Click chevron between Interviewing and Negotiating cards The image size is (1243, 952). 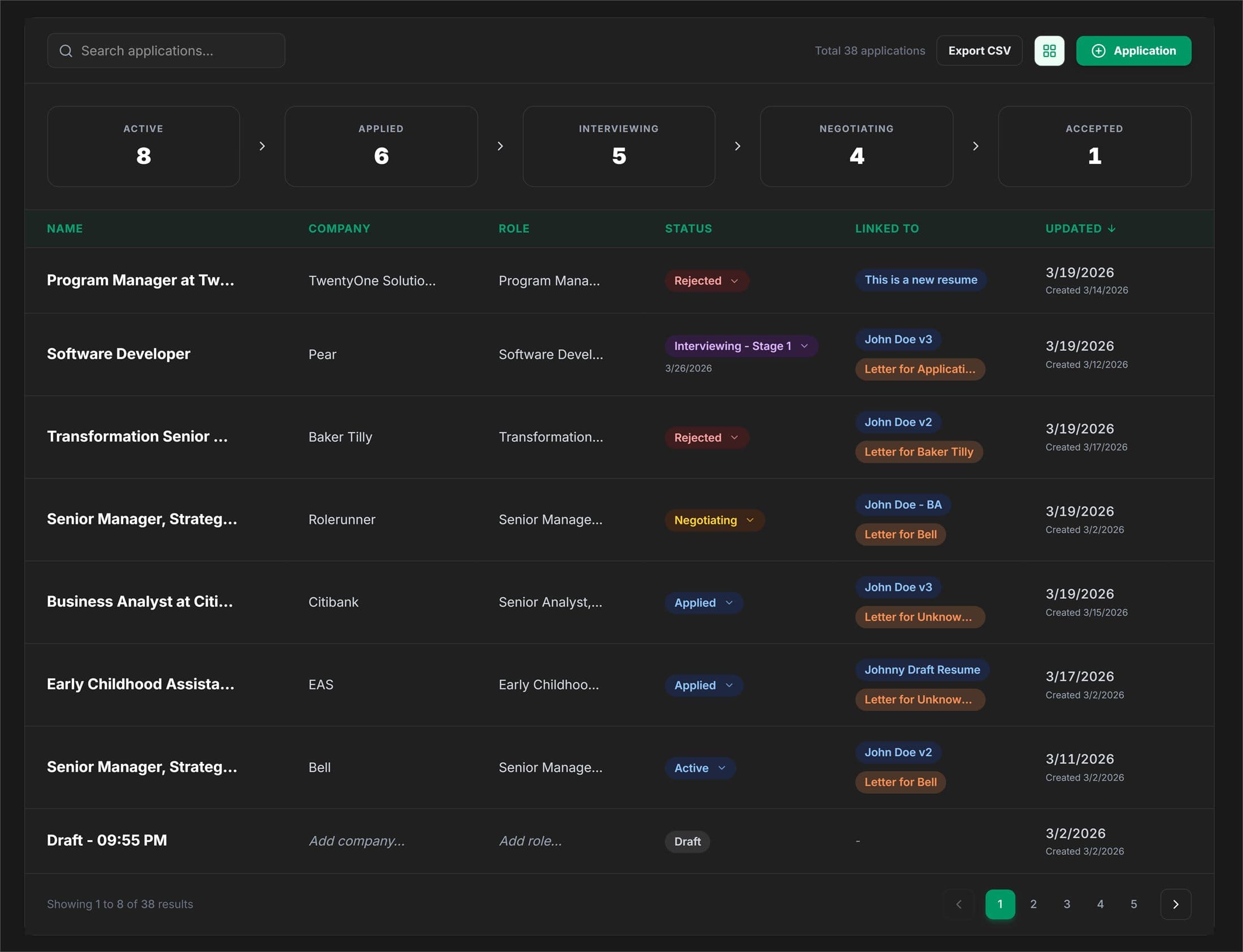737,146
